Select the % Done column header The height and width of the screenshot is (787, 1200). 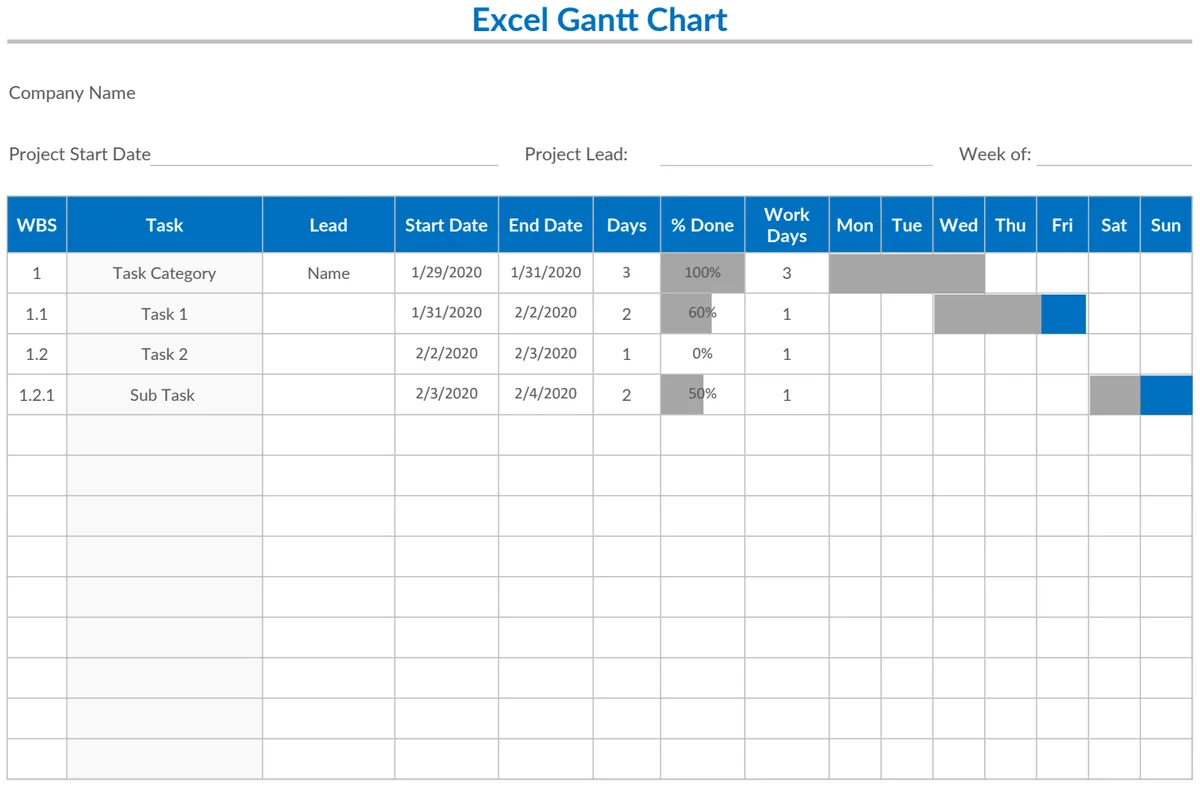coord(702,225)
